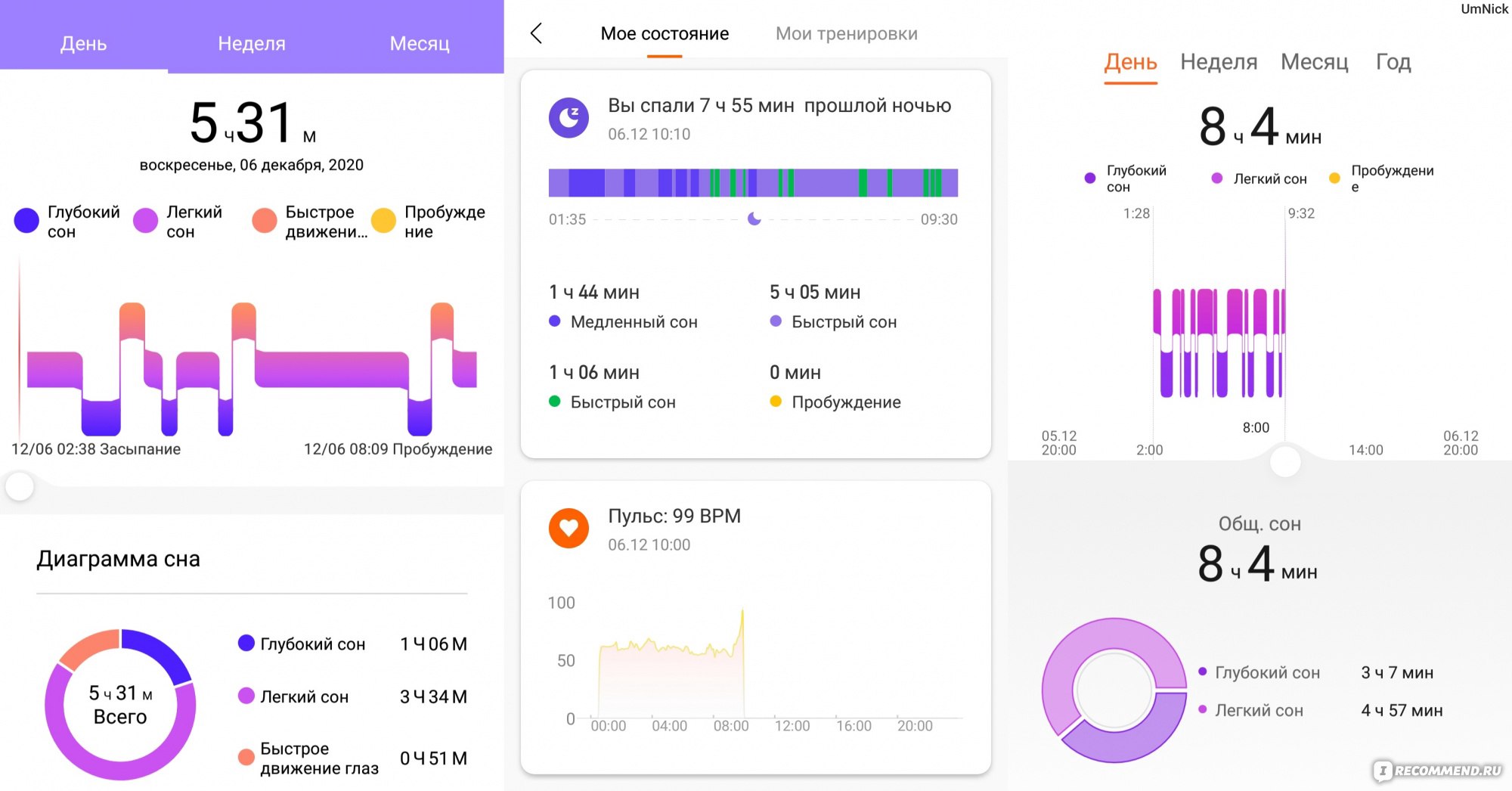Open the 5 ч 31 м donut sleep chart

(120, 704)
